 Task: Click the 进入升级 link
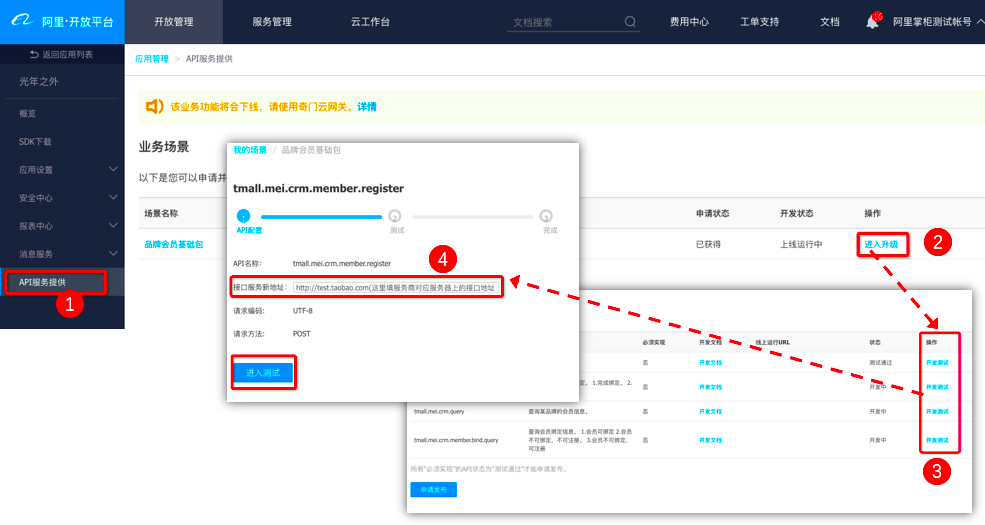tap(881, 244)
